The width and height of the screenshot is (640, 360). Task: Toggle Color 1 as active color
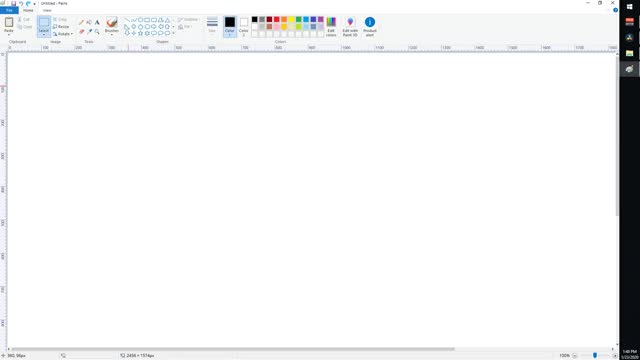pyautogui.click(x=230, y=27)
